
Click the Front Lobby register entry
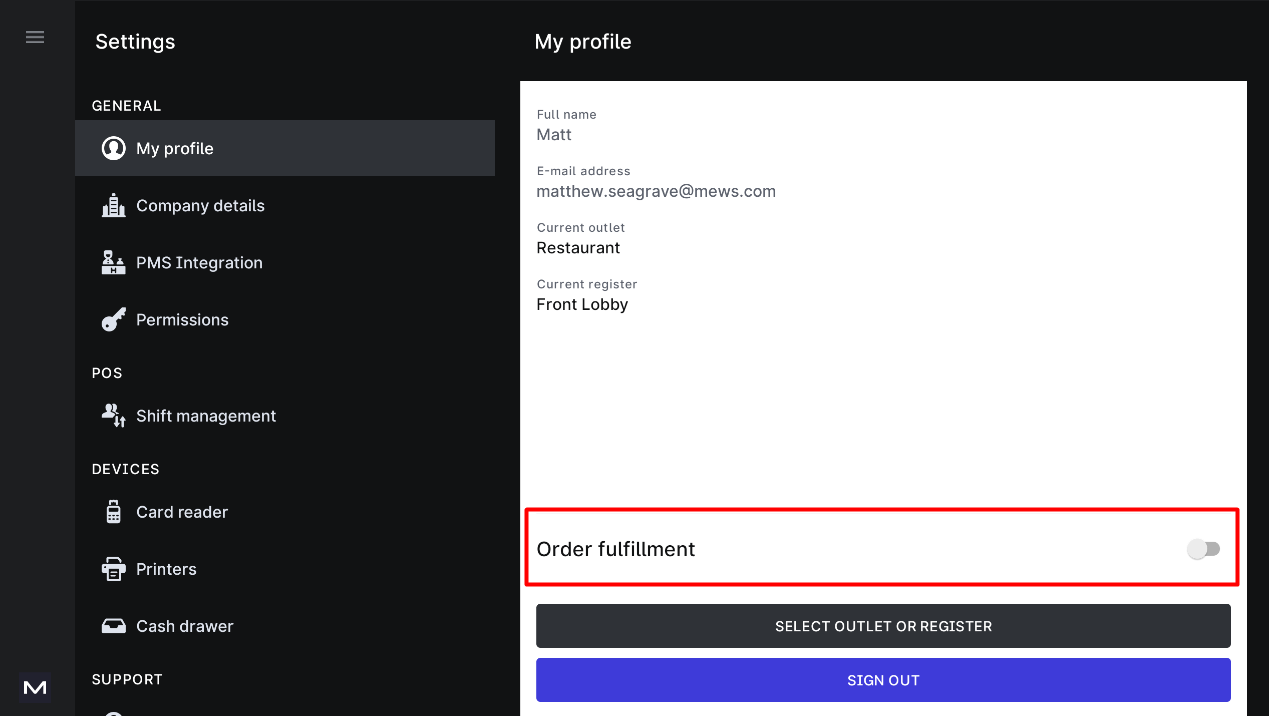582,304
